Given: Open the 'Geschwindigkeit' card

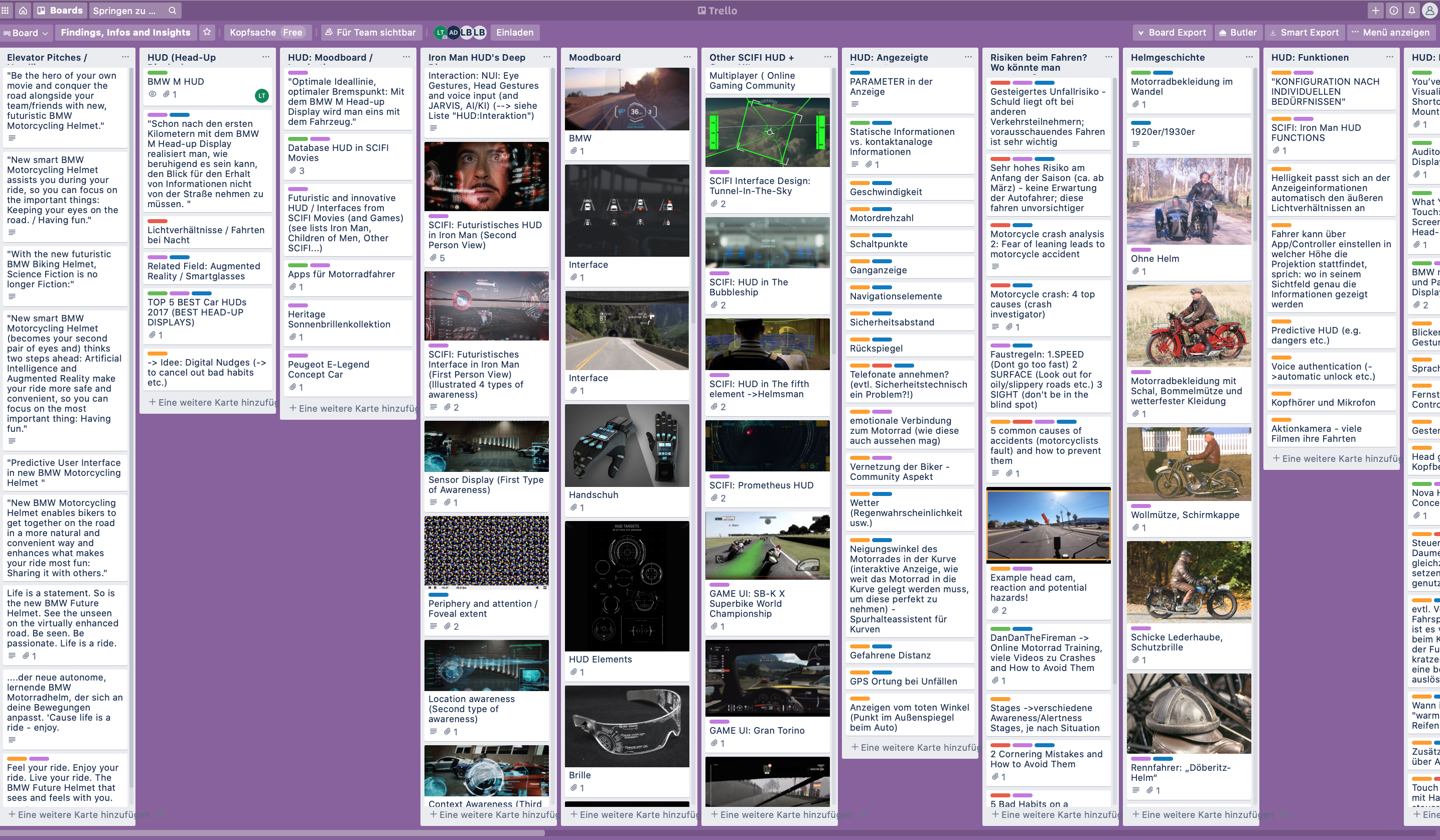Looking at the screenshot, I should [910, 189].
